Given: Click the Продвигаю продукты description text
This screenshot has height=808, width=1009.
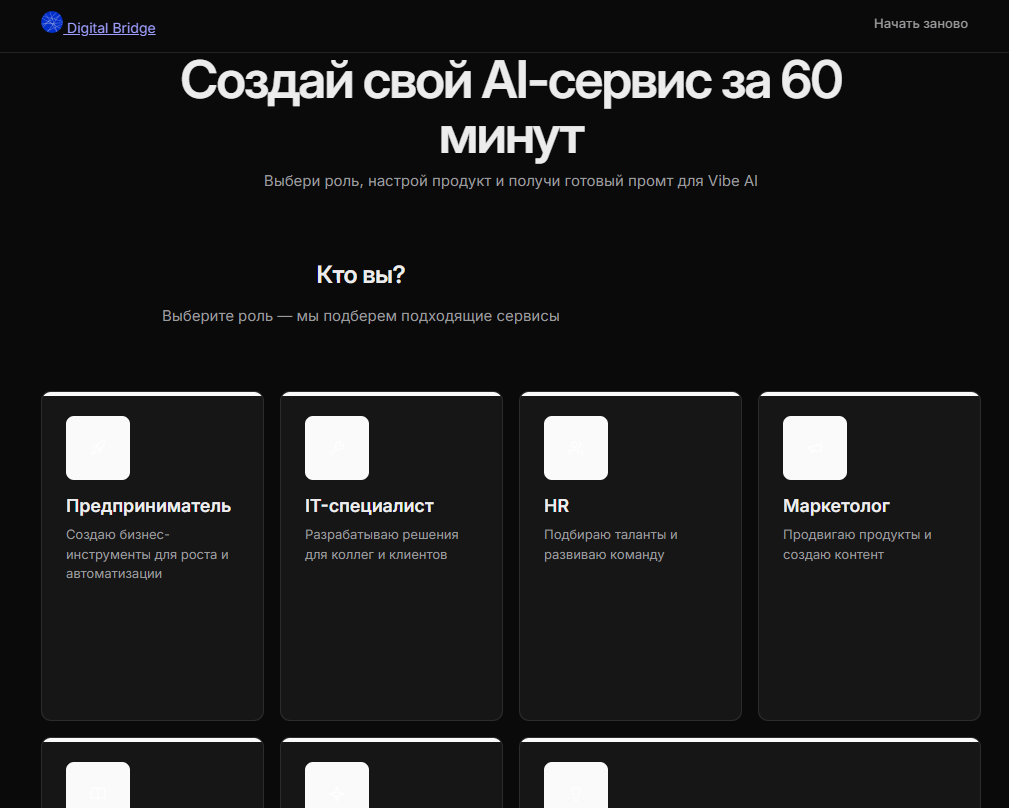Looking at the screenshot, I should [857, 544].
